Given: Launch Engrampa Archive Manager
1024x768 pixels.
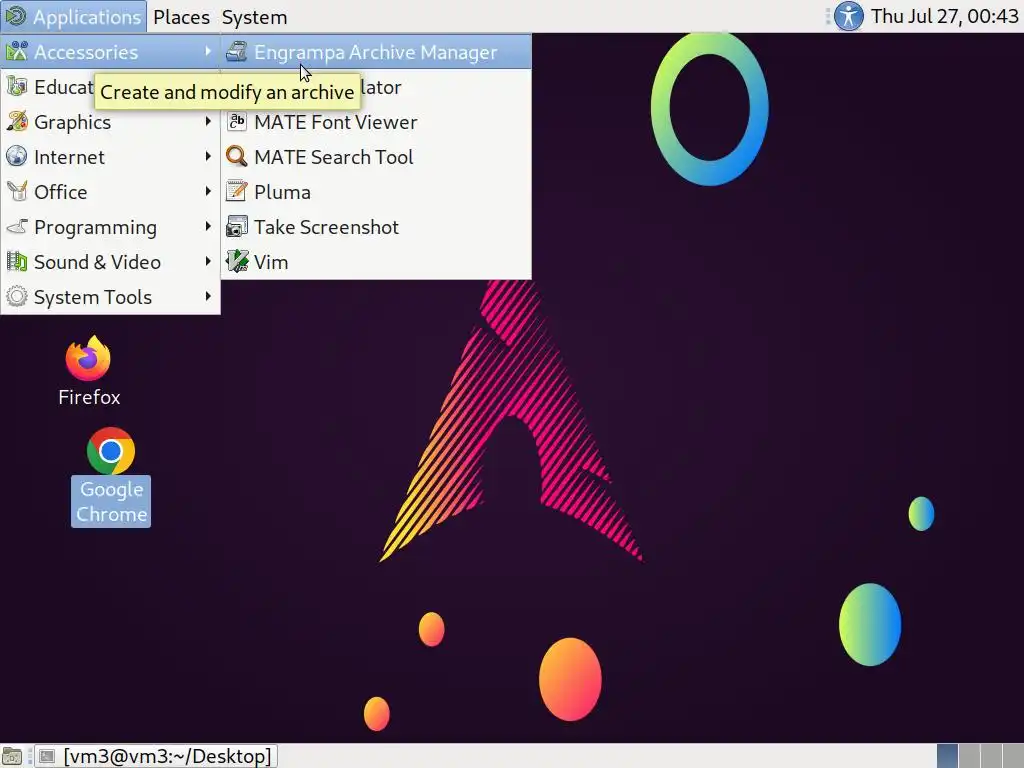Looking at the screenshot, I should coord(376,52).
